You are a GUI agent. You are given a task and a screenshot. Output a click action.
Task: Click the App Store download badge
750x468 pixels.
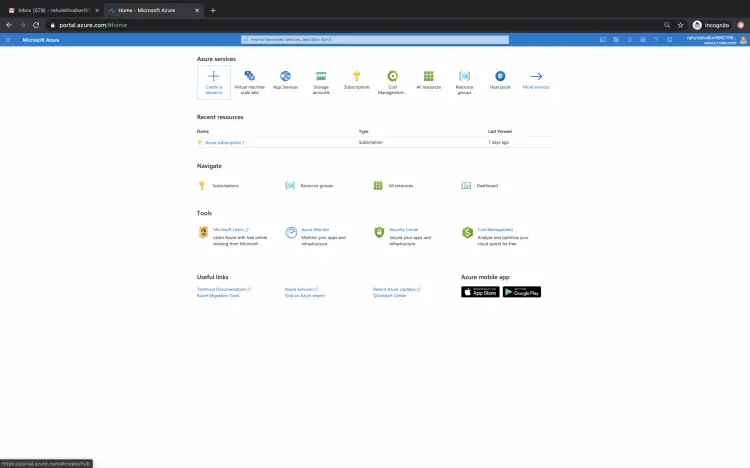pyautogui.click(x=480, y=292)
